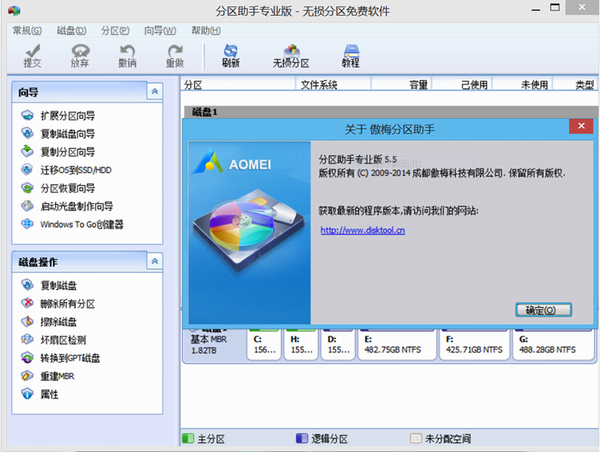The width and height of the screenshot is (600, 452).
Task: Open the 启动光盘制作向导 icon
Action: pos(27,206)
